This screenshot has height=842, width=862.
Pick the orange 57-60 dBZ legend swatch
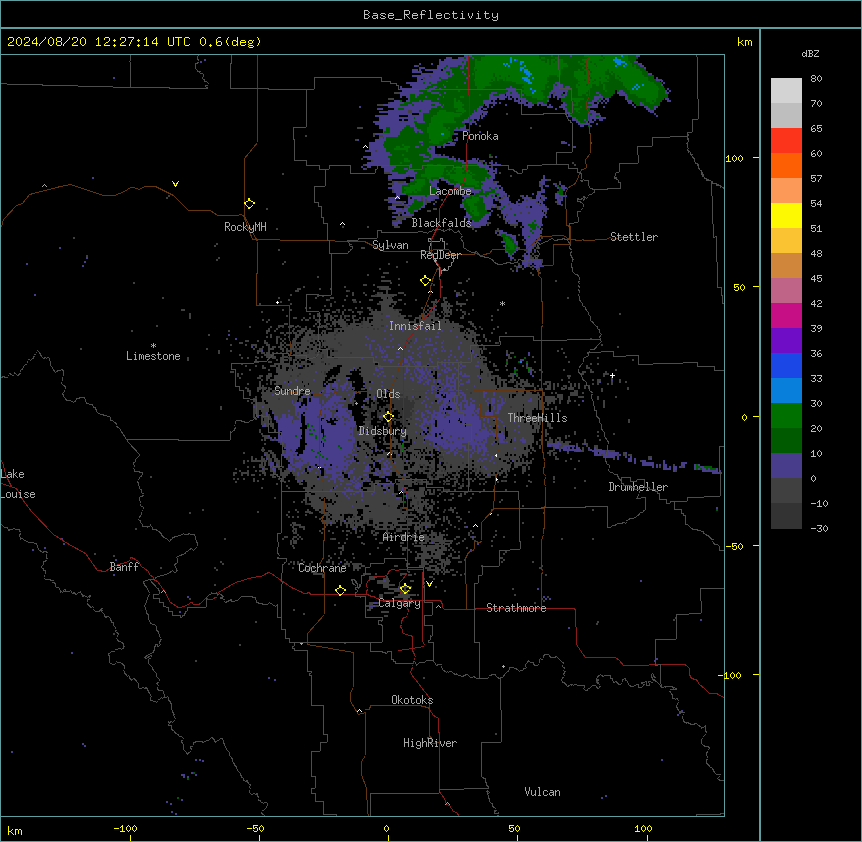click(x=786, y=165)
